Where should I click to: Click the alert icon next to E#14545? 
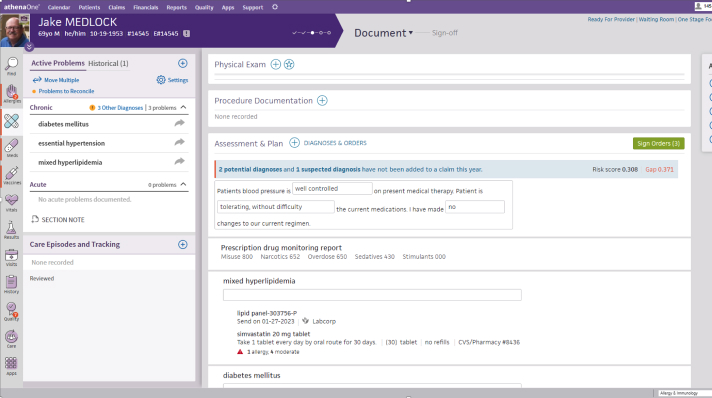187,34
